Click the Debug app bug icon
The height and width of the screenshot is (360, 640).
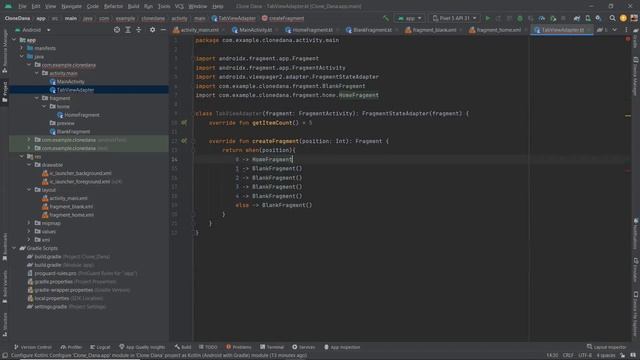point(520,18)
